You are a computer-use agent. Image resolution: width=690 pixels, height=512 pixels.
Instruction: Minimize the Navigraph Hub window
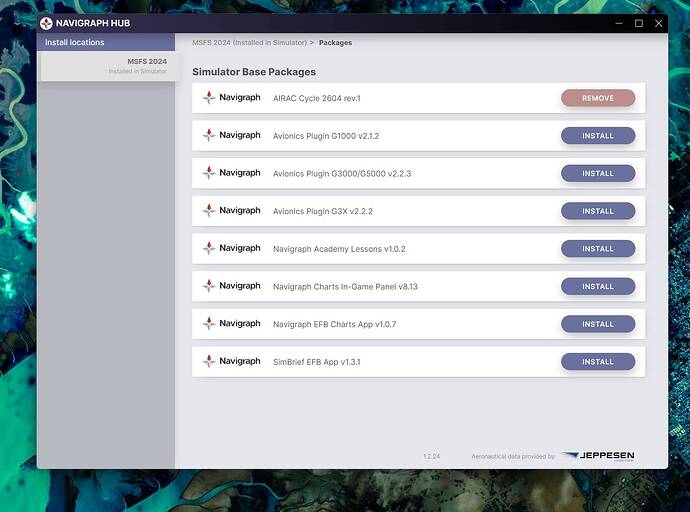pos(619,23)
